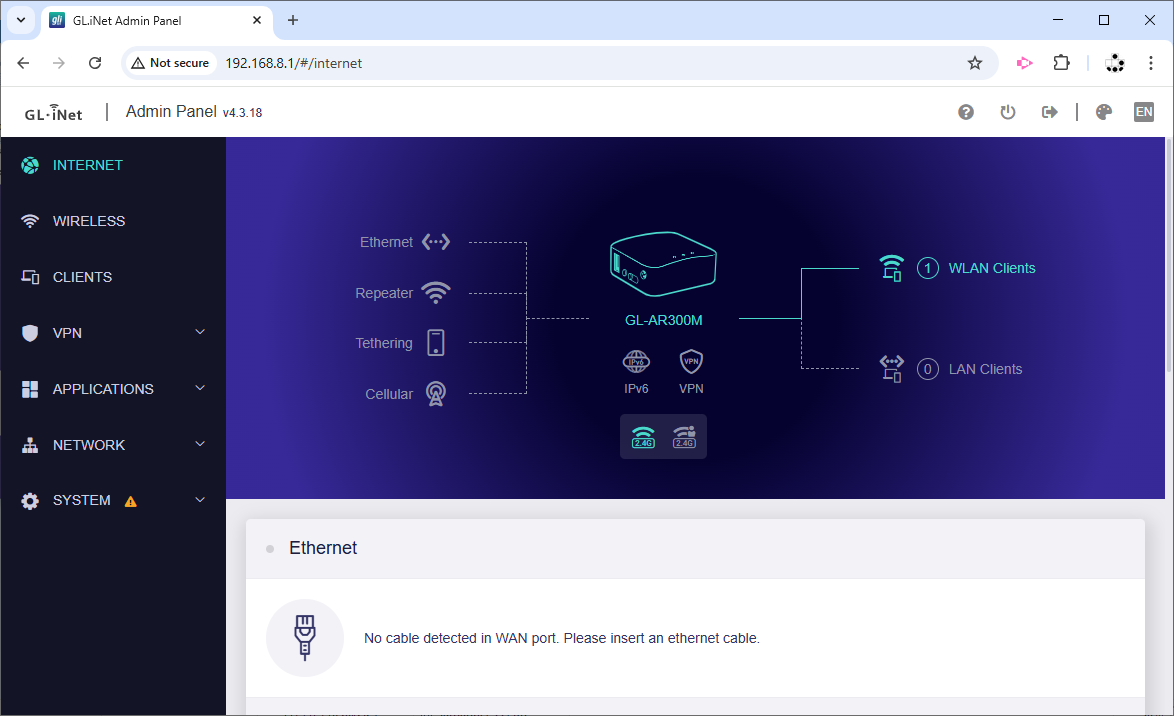Open the WLAN Clients link
The width and height of the screenshot is (1174, 716).
[991, 268]
